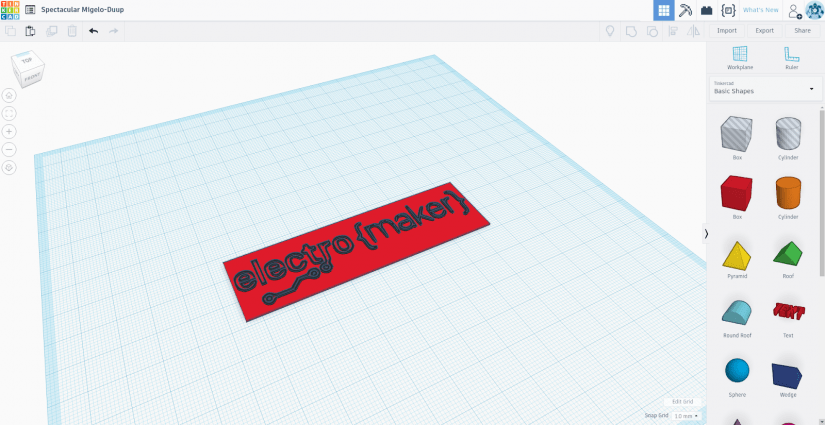Click the Ungroup shapes icon
This screenshot has width=825, height=425.
tap(652, 31)
